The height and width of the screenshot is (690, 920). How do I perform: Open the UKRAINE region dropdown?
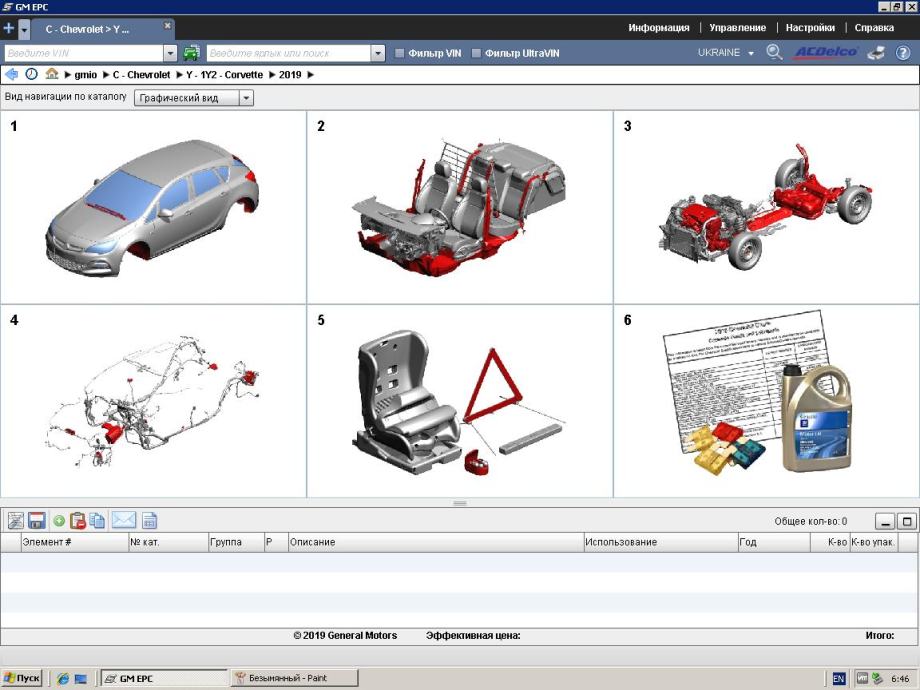pos(725,53)
